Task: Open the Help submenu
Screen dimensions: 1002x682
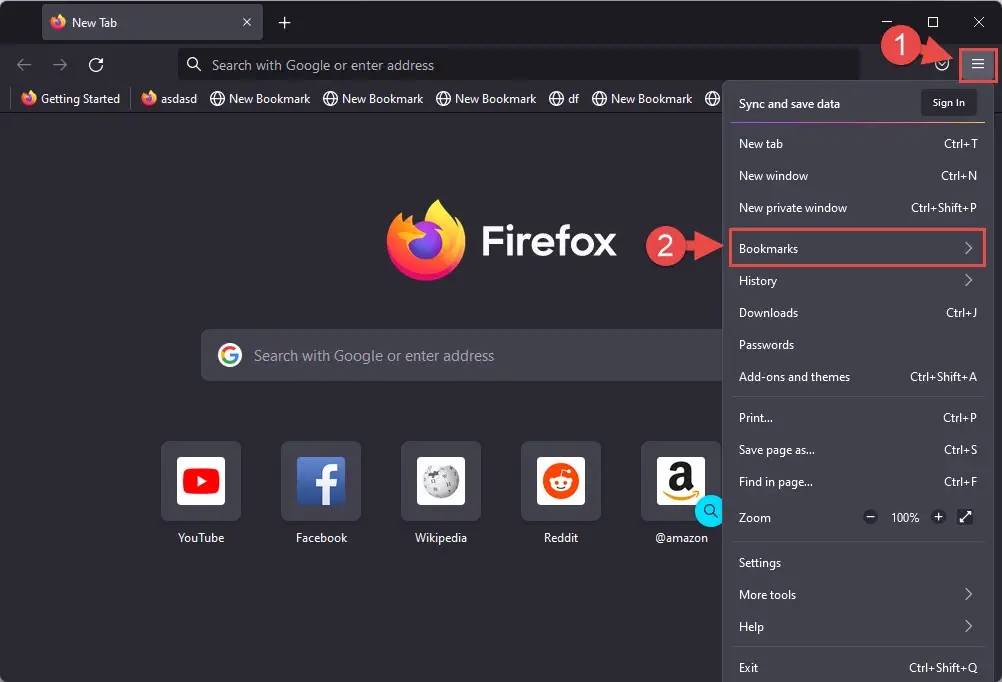Action: (x=858, y=626)
